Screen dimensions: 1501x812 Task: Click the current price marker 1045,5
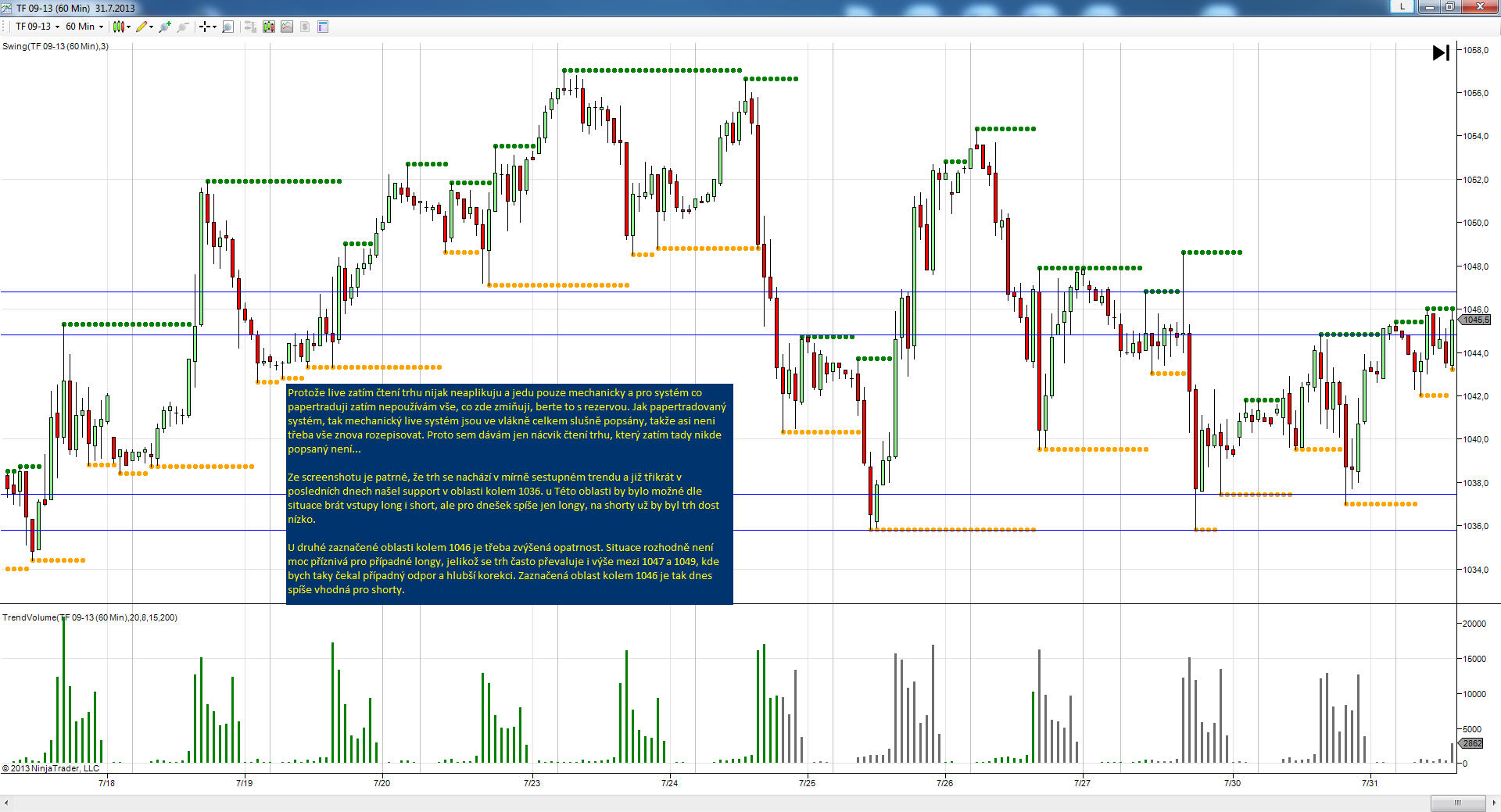(x=1475, y=320)
